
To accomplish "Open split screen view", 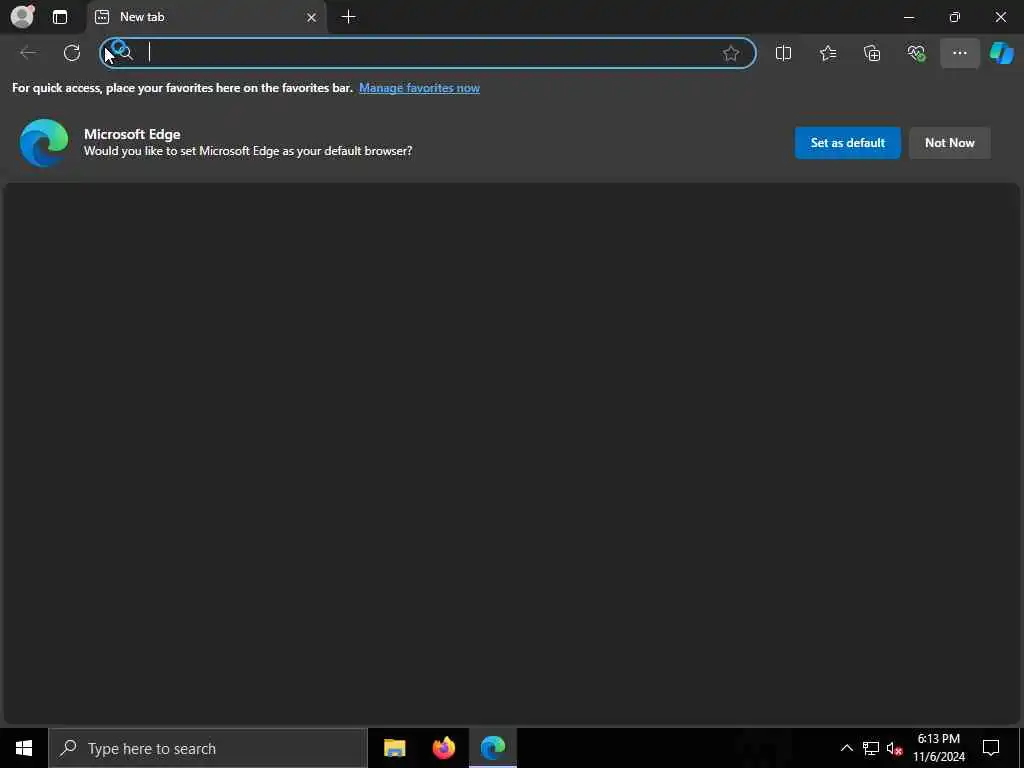I will pyautogui.click(x=783, y=53).
